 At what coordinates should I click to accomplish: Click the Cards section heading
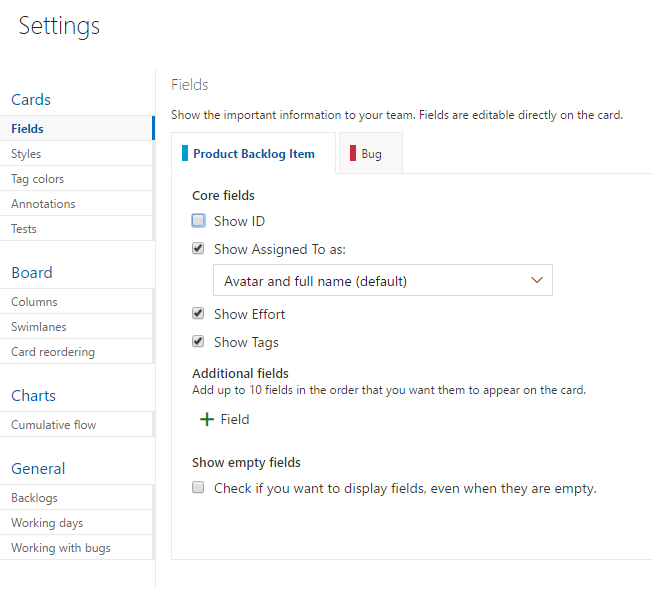(31, 100)
